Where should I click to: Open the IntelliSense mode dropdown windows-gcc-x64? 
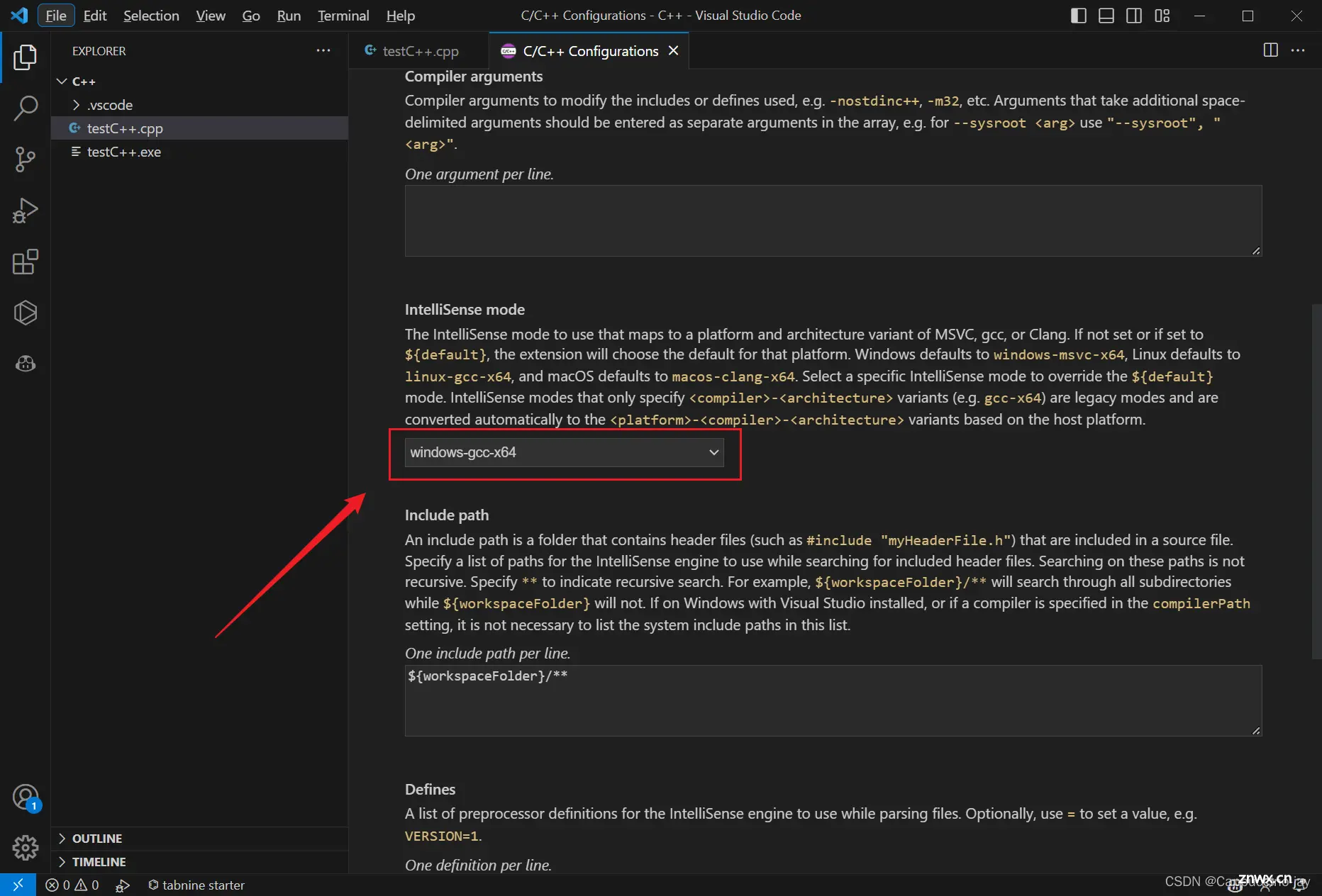point(564,452)
